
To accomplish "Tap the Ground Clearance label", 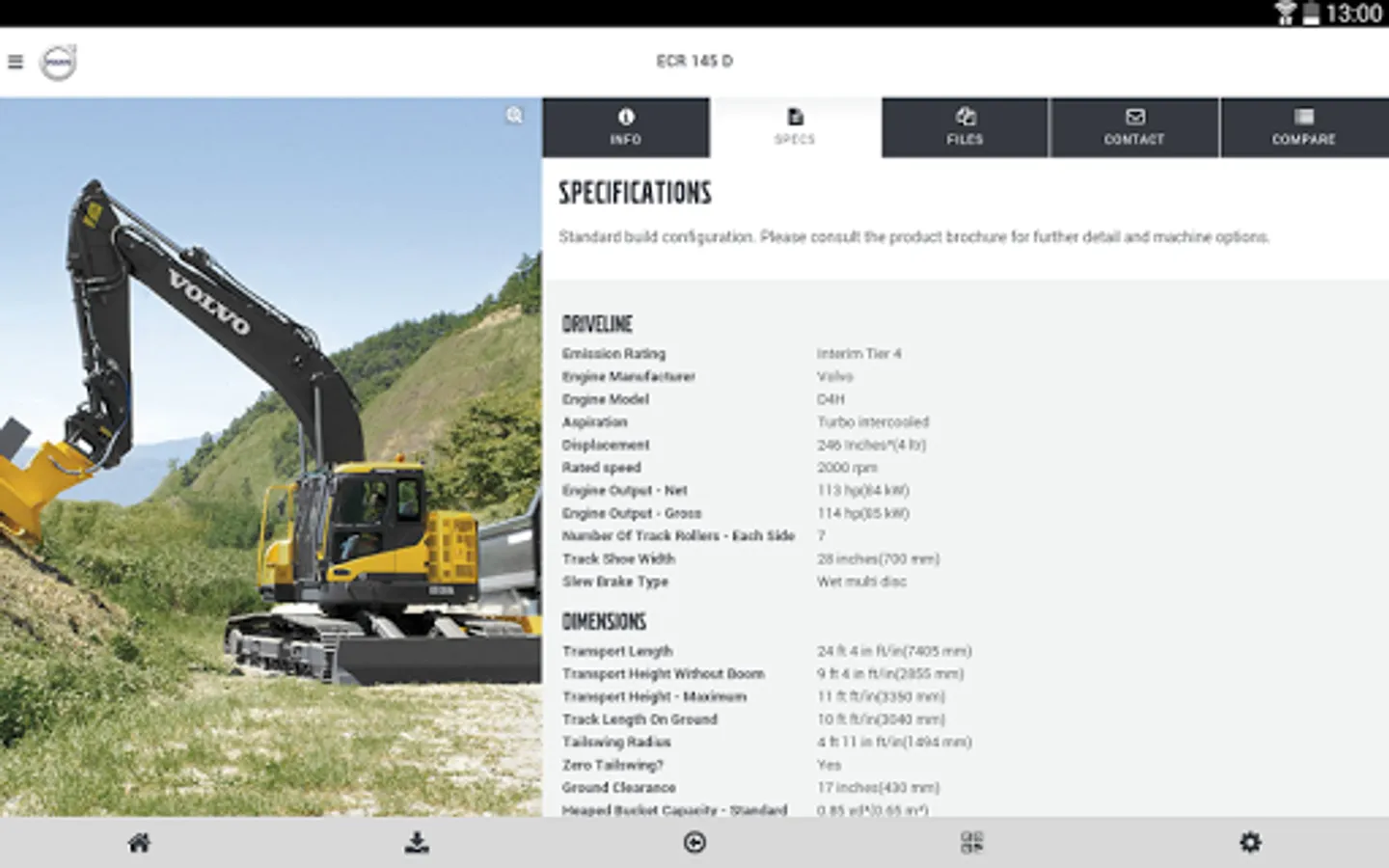I will click(x=618, y=788).
